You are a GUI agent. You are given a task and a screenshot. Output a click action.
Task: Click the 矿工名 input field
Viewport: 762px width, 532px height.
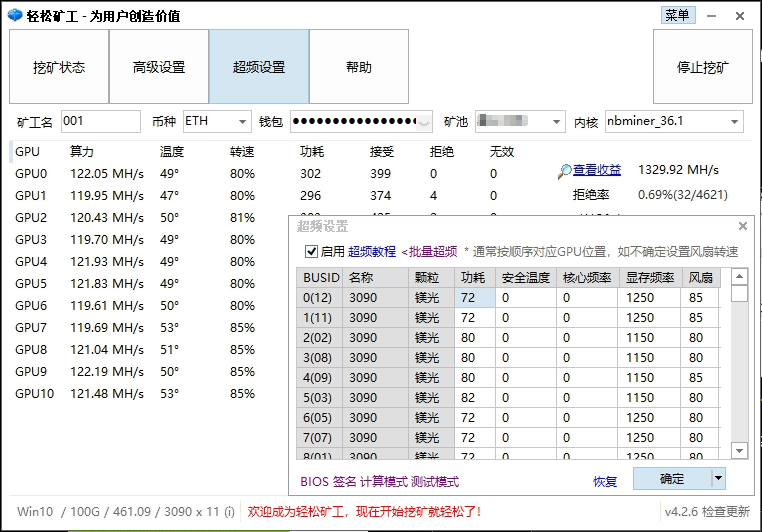point(100,122)
